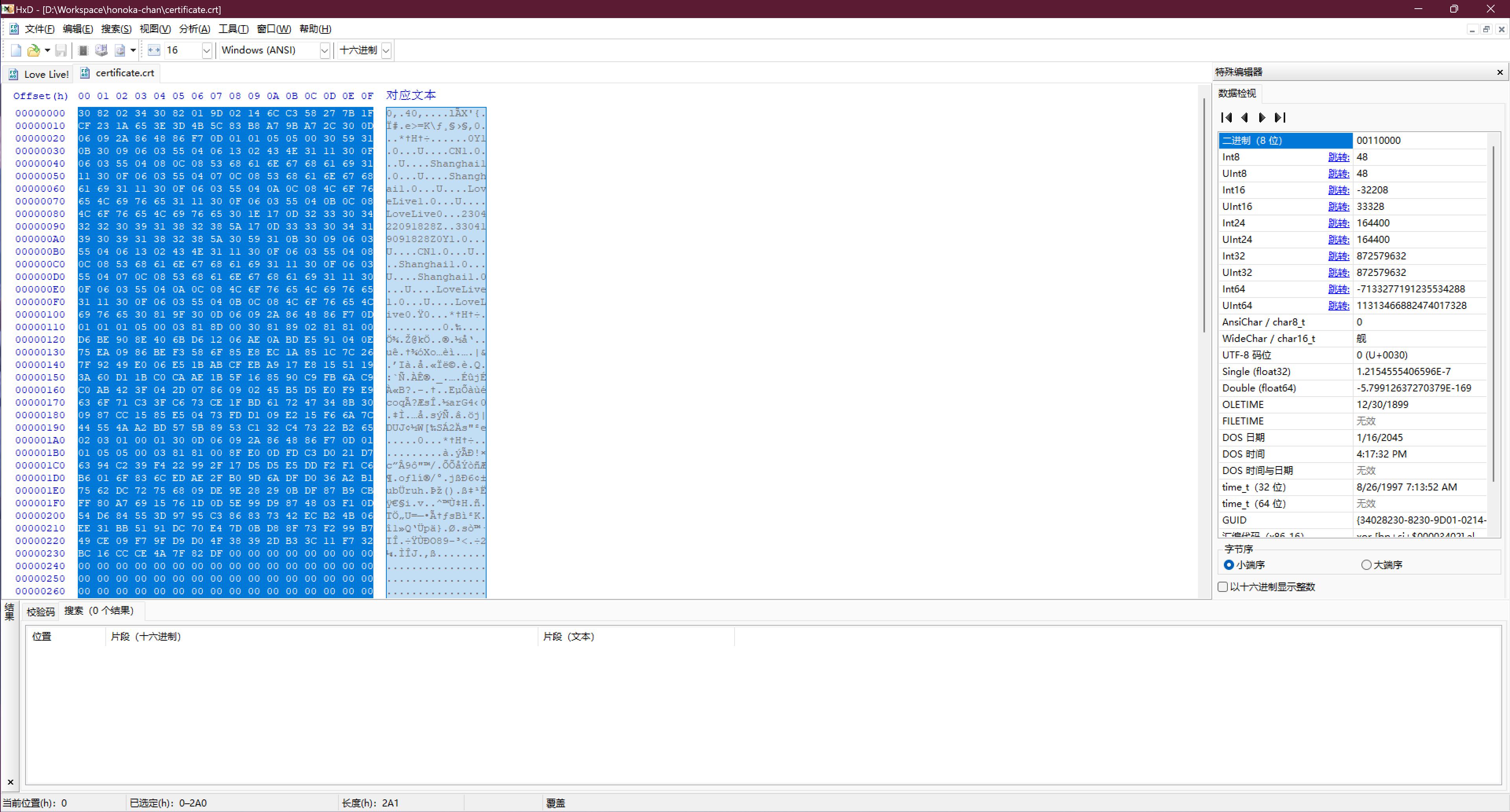This screenshot has height=812, width=1510.
Task: Click the OLETIME value 12/30/1899
Action: [1382, 404]
